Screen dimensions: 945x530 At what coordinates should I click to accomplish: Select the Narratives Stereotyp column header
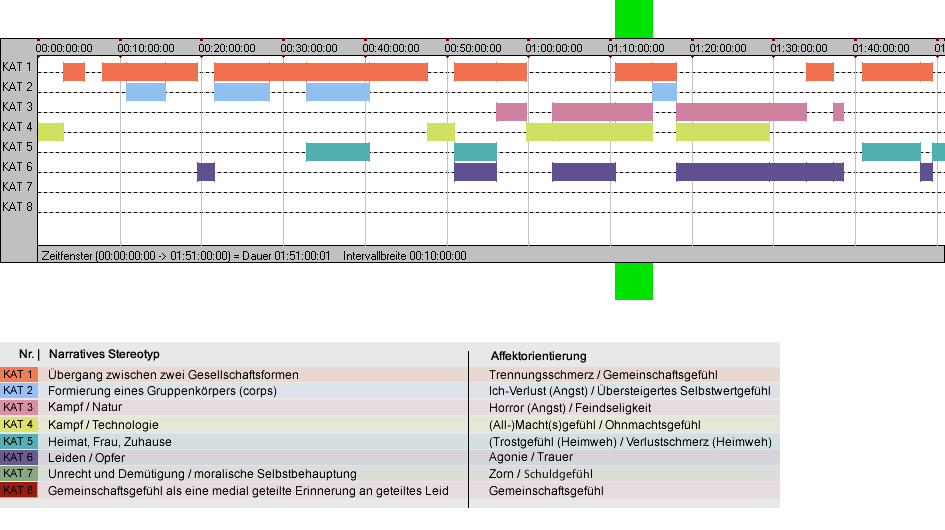click(x=104, y=354)
